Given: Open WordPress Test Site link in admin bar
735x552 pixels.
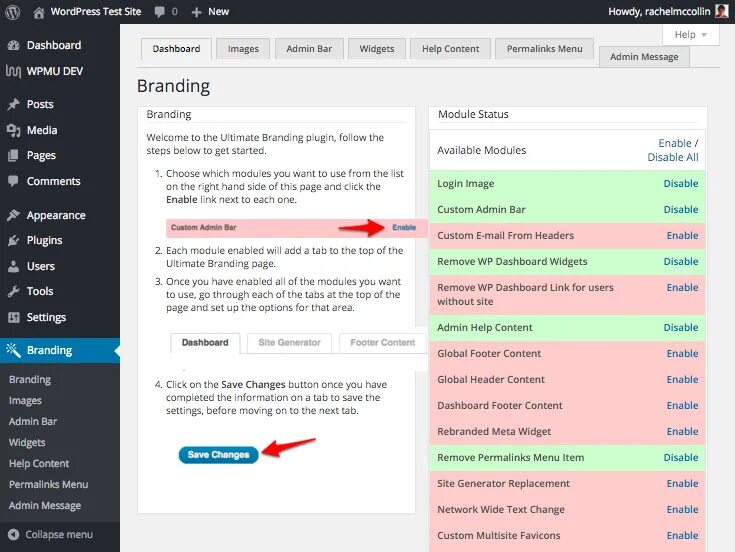Looking at the screenshot, I should tap(96, 12).
